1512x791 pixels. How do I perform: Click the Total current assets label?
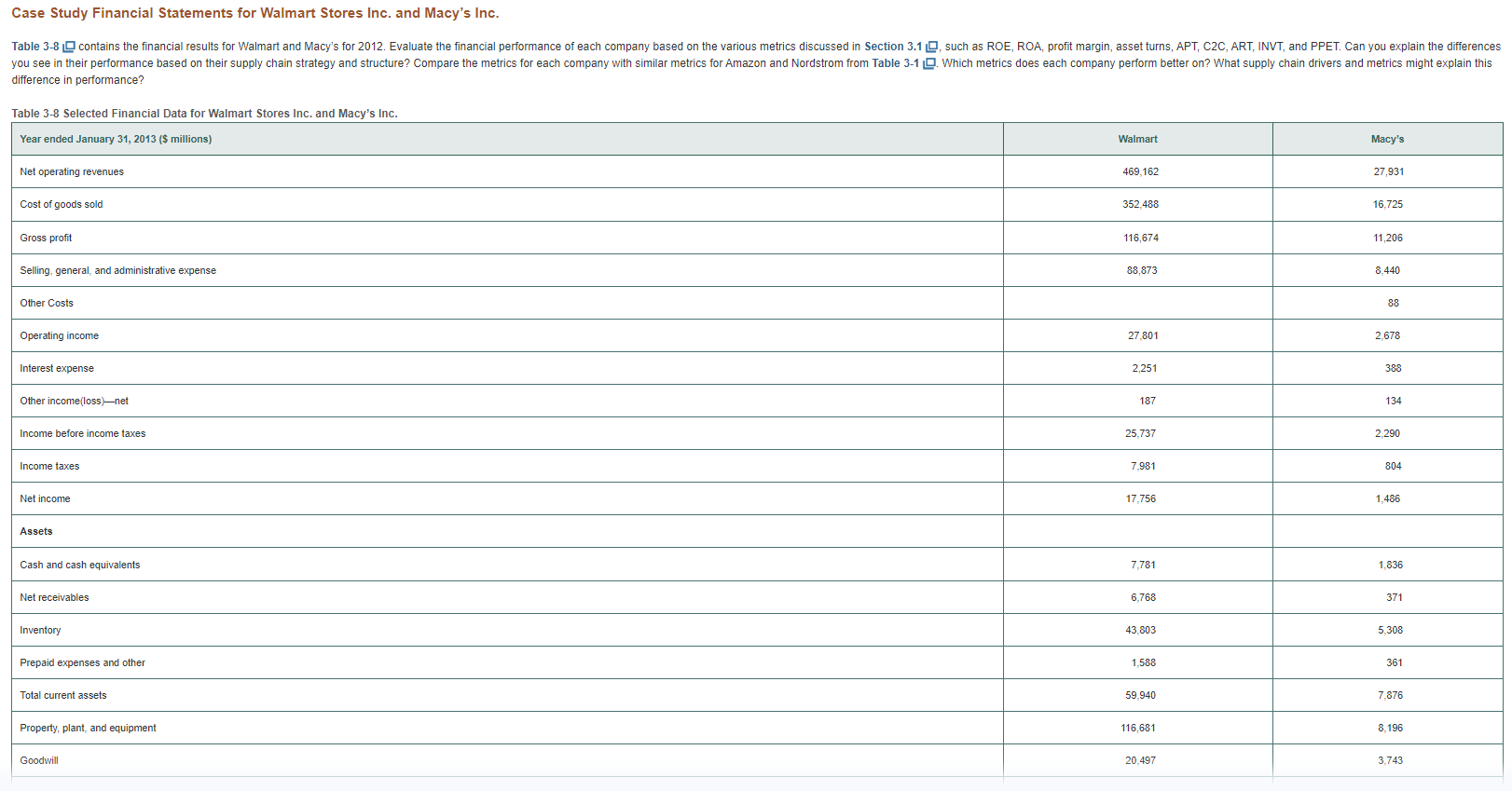pos(62,695)
